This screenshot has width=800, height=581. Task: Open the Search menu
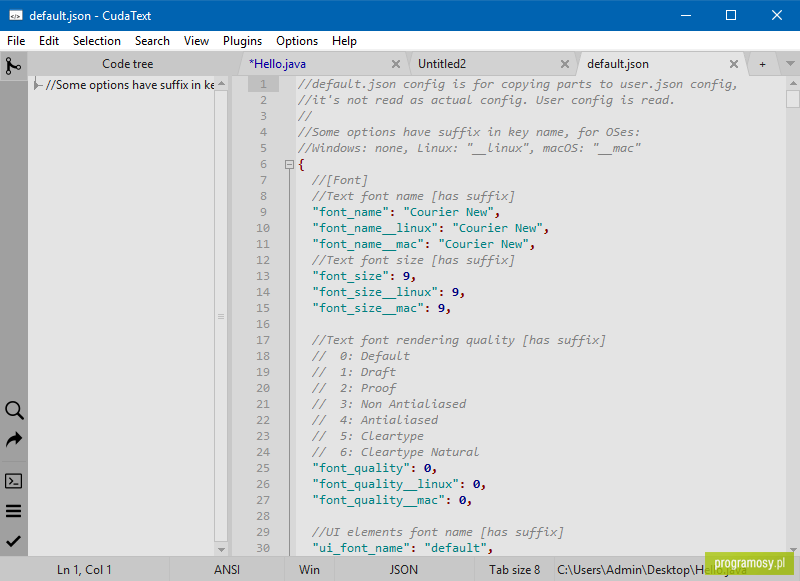pyautogui.click(x=152, y=41)
